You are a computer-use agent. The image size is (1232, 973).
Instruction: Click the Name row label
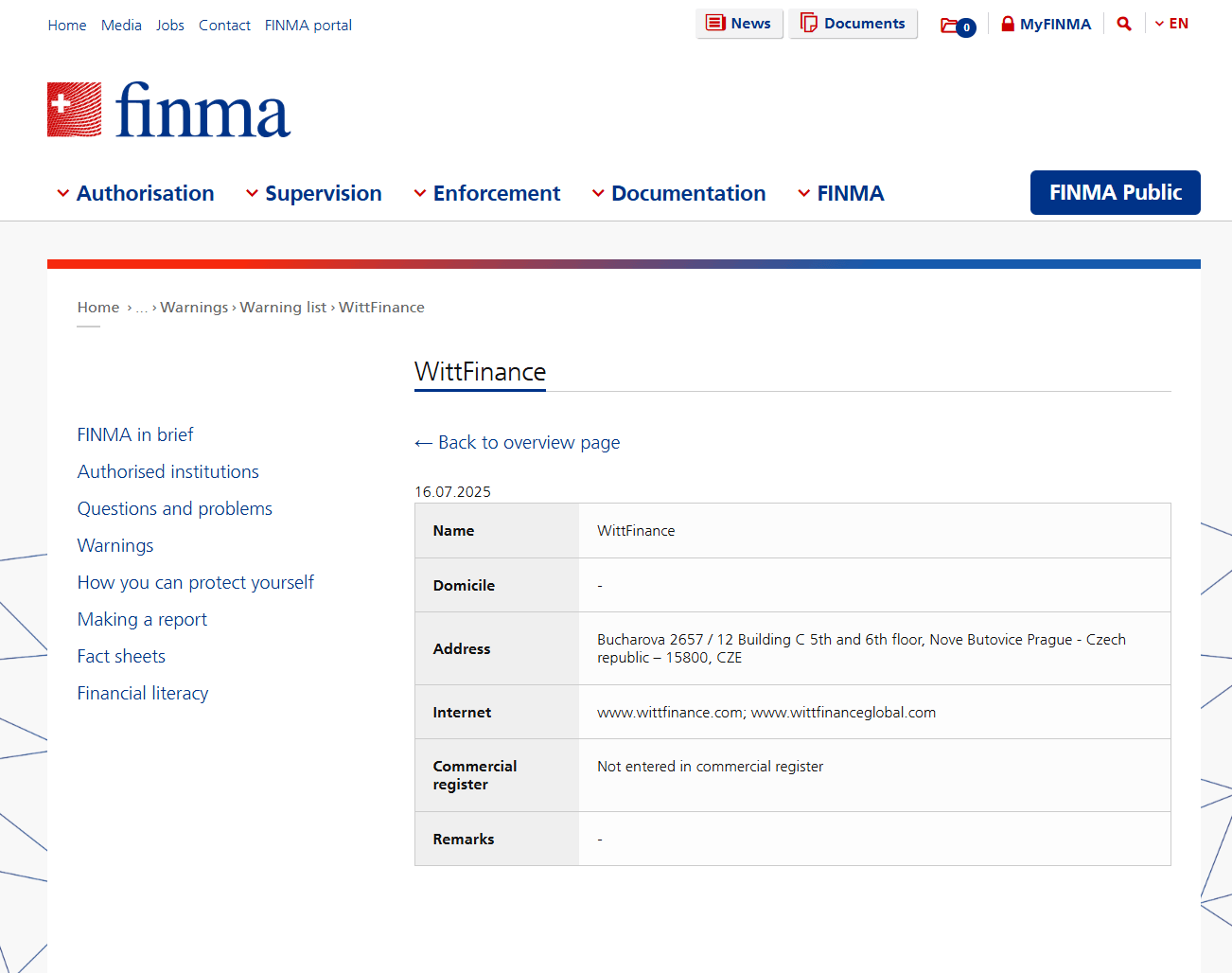(453, 531)
